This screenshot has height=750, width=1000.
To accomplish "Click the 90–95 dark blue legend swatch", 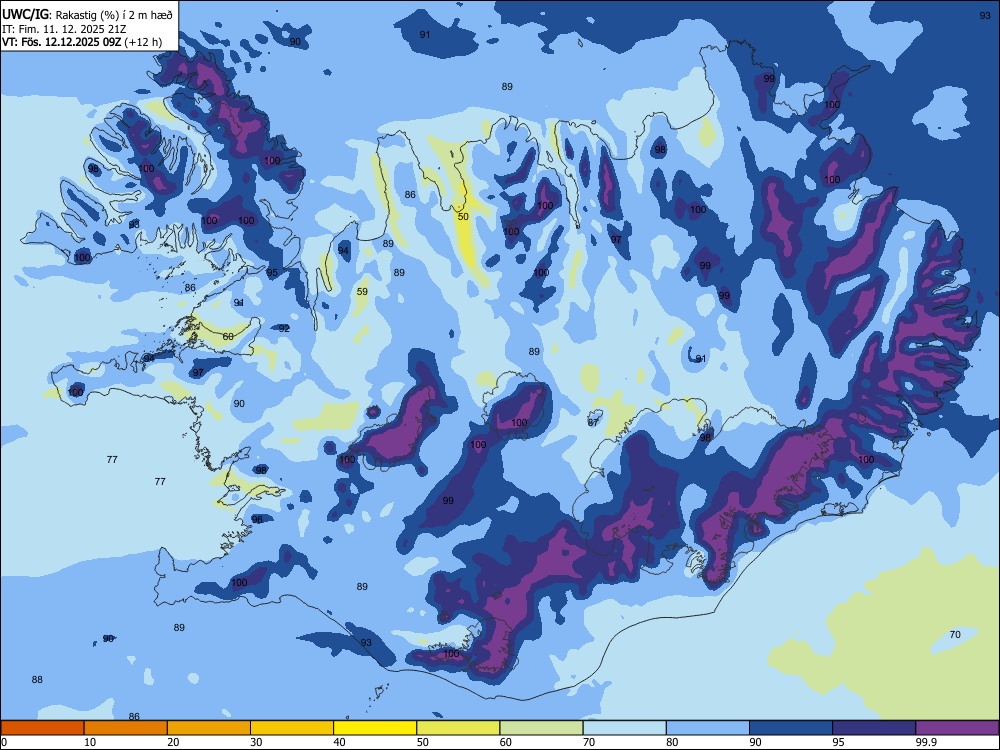I will [791, 728].
